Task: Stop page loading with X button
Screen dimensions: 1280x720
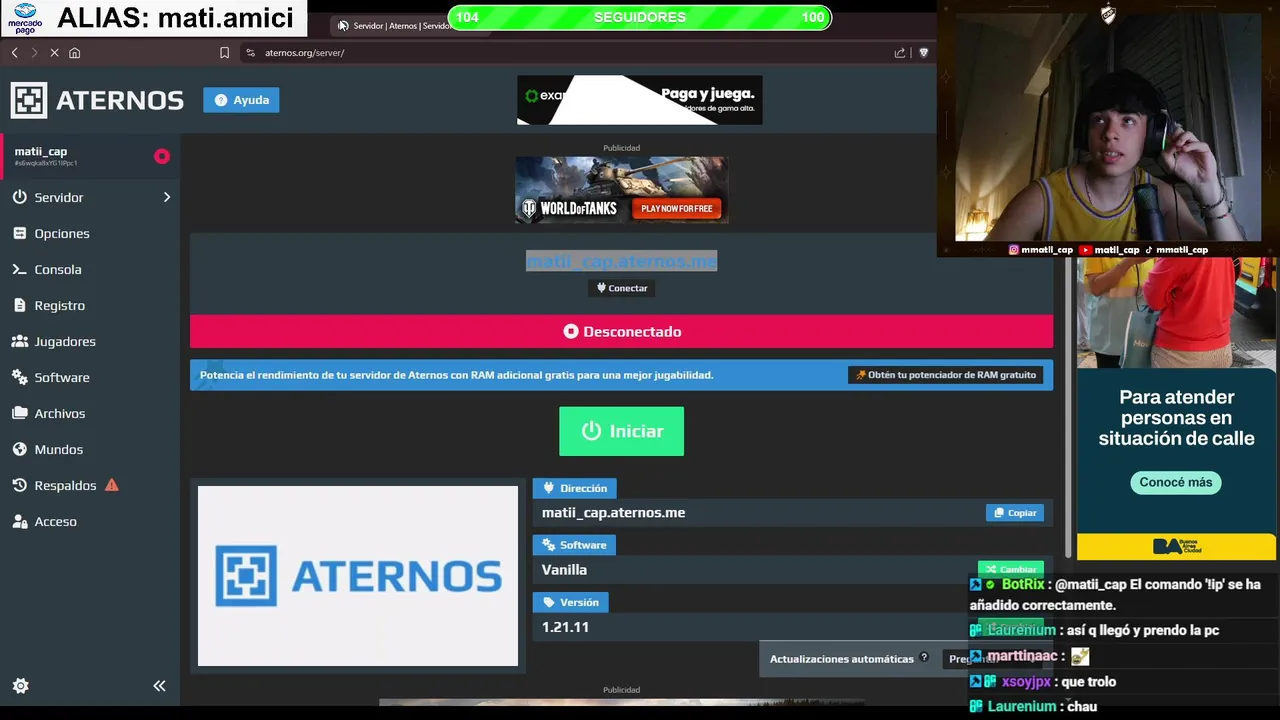Action: (x=54, y=53)
